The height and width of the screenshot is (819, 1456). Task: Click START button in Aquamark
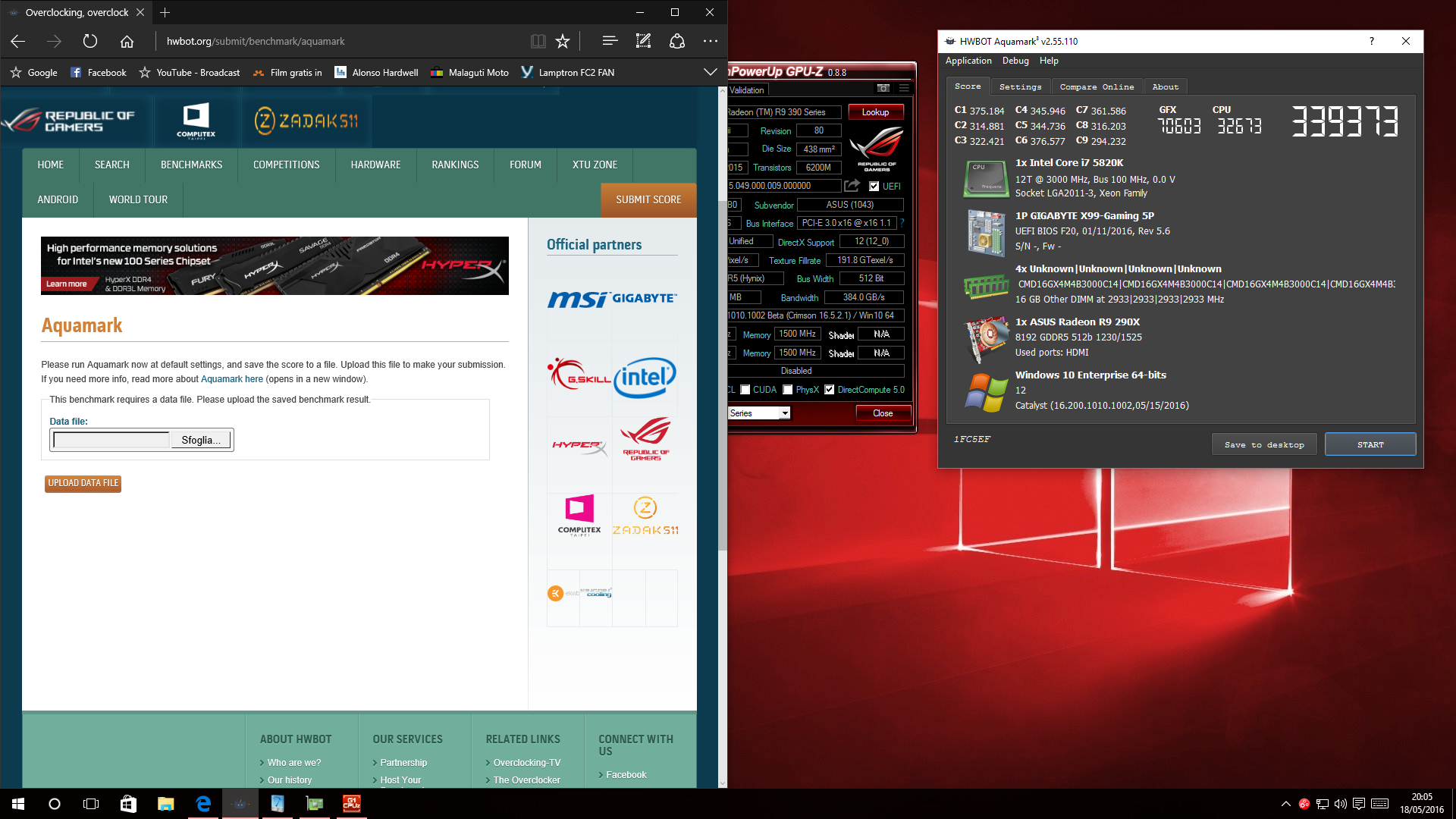click(1370, 444)
